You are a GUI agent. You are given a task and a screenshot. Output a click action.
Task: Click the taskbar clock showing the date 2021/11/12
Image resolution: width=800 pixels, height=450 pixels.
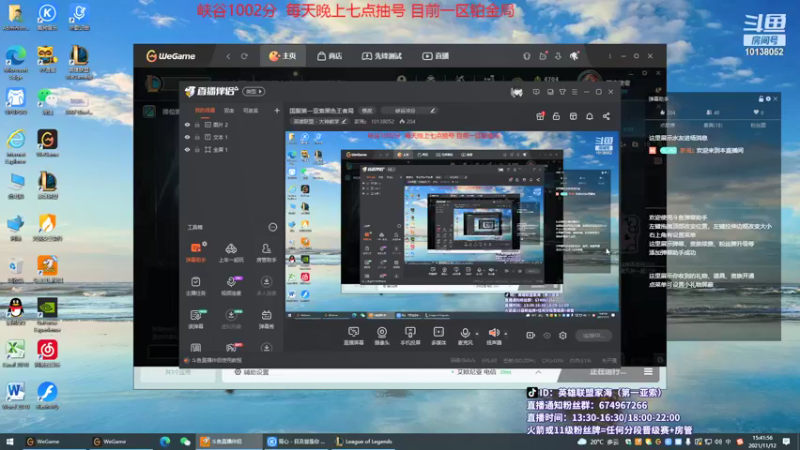click(x=762, y=442)
